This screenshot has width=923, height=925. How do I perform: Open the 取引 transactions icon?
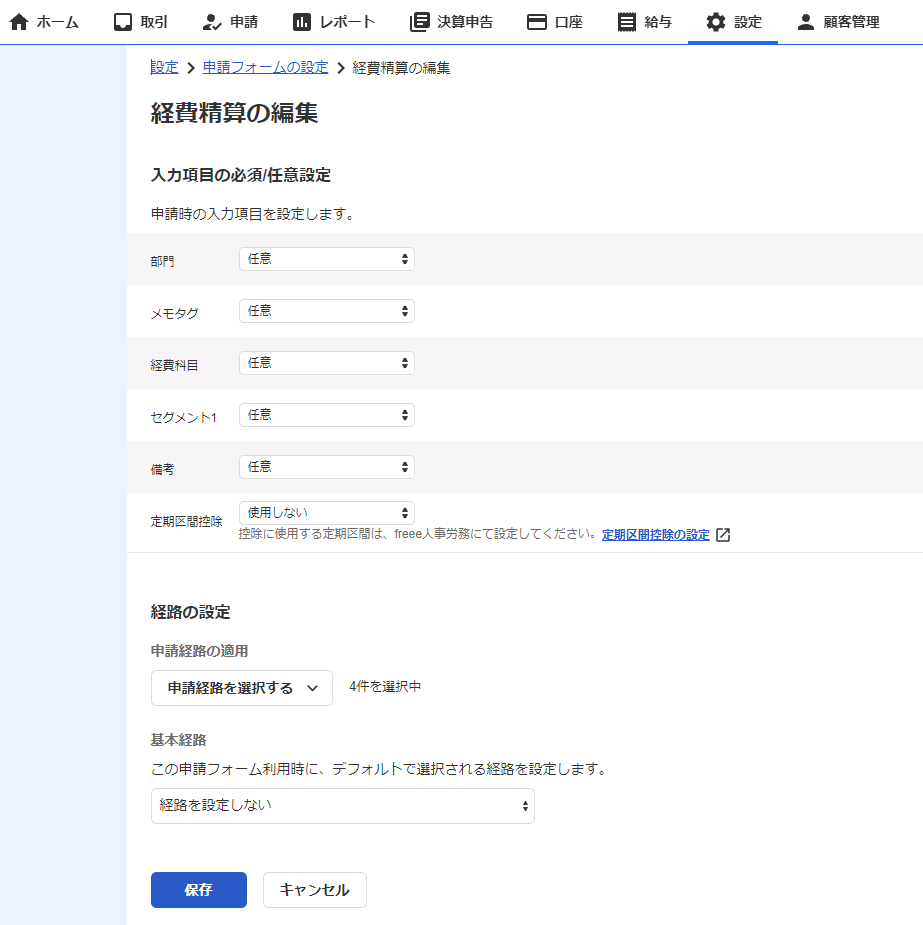pos(123,22)
